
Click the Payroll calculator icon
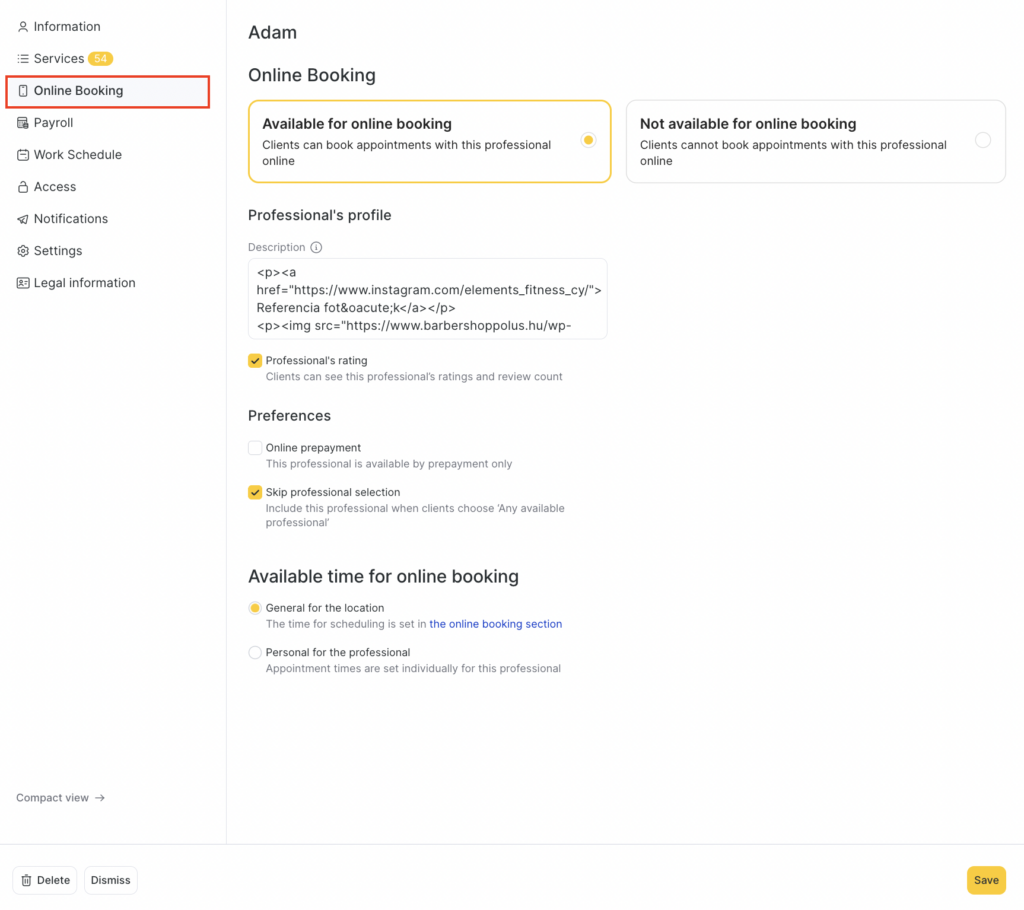coord(23,123)
